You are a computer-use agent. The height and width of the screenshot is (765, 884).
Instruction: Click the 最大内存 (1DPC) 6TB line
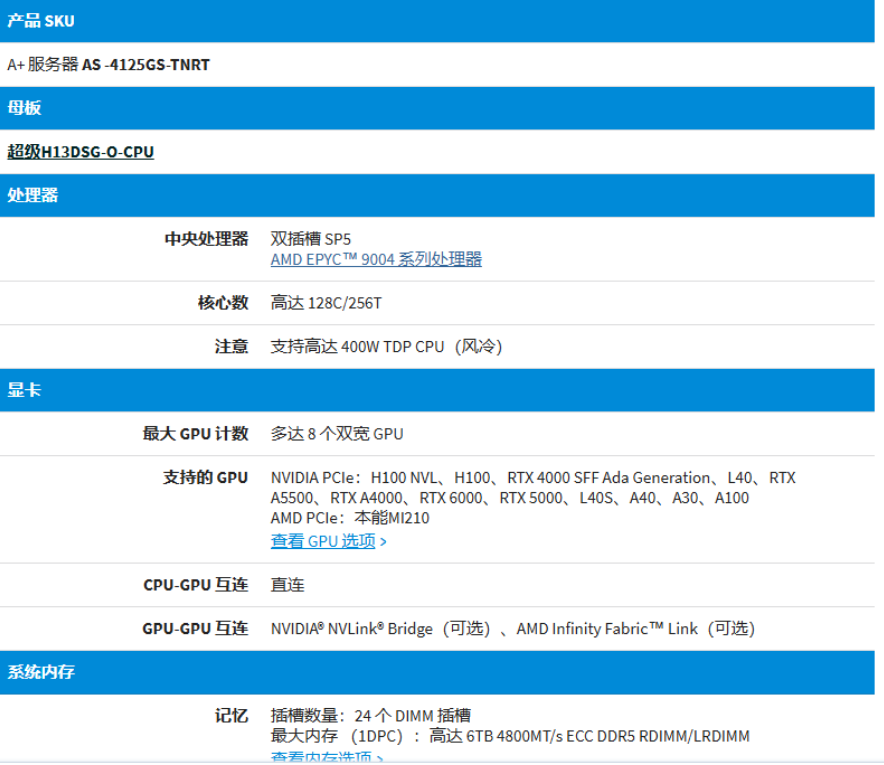510,736
